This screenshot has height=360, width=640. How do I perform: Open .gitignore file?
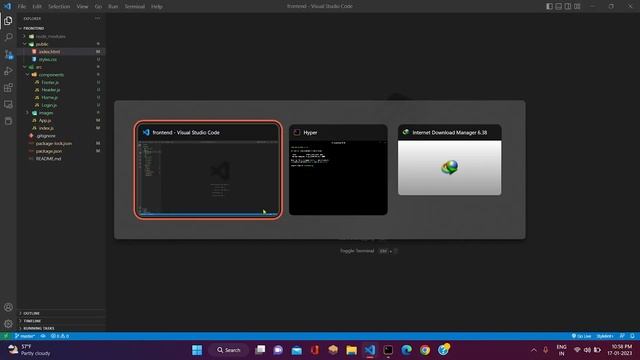(x=45, y=136)
